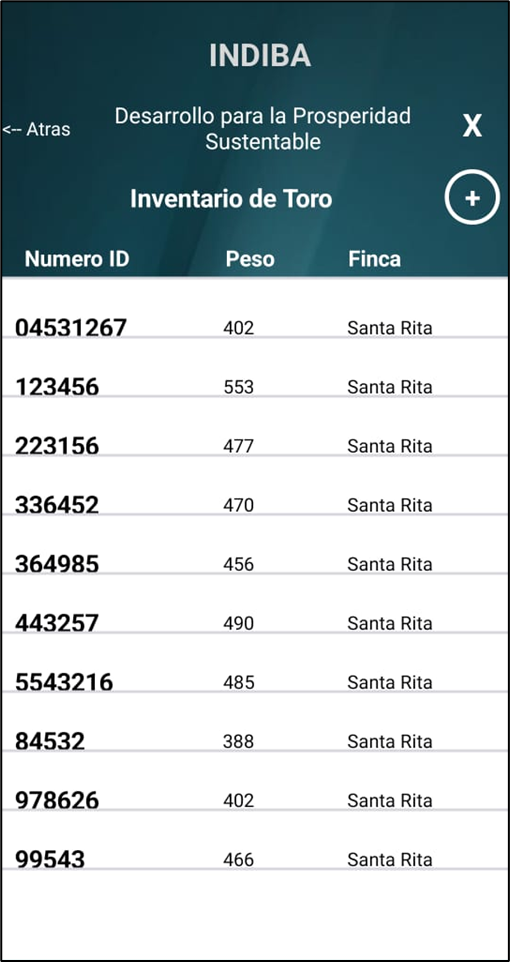Sort by the Numero ID column header
510x962 pixels.
[77, 259]
